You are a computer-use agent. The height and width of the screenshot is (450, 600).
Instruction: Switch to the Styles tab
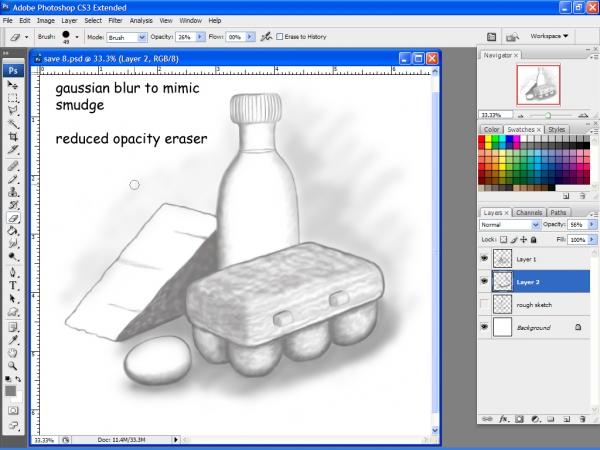tap(556, 129)
